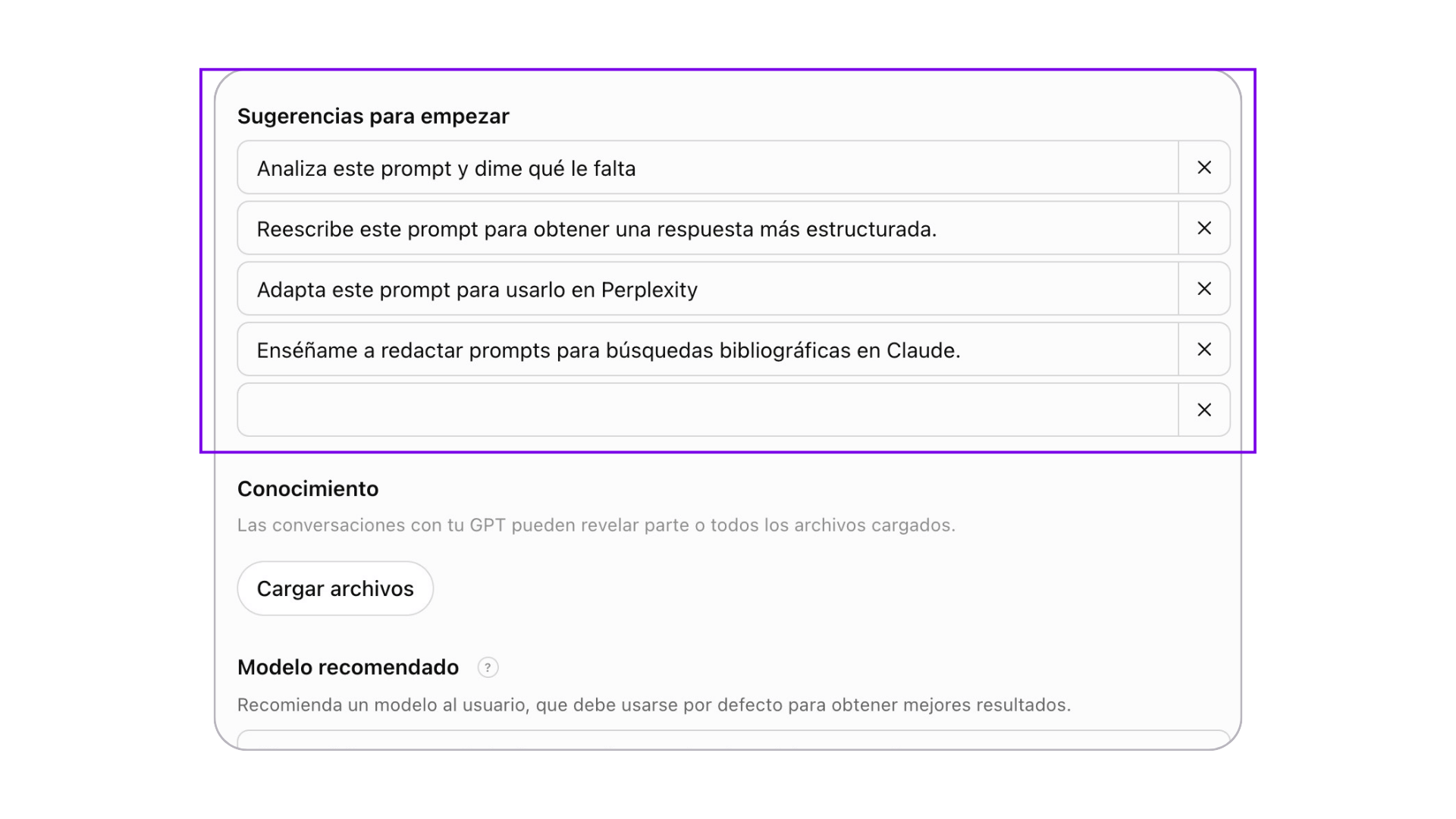Viewport: 1456px width, 819px height.
Task: Edit the 'Reescribe este prompt' suggestion field
Action: pyautogui.click(x=708, y=228)
